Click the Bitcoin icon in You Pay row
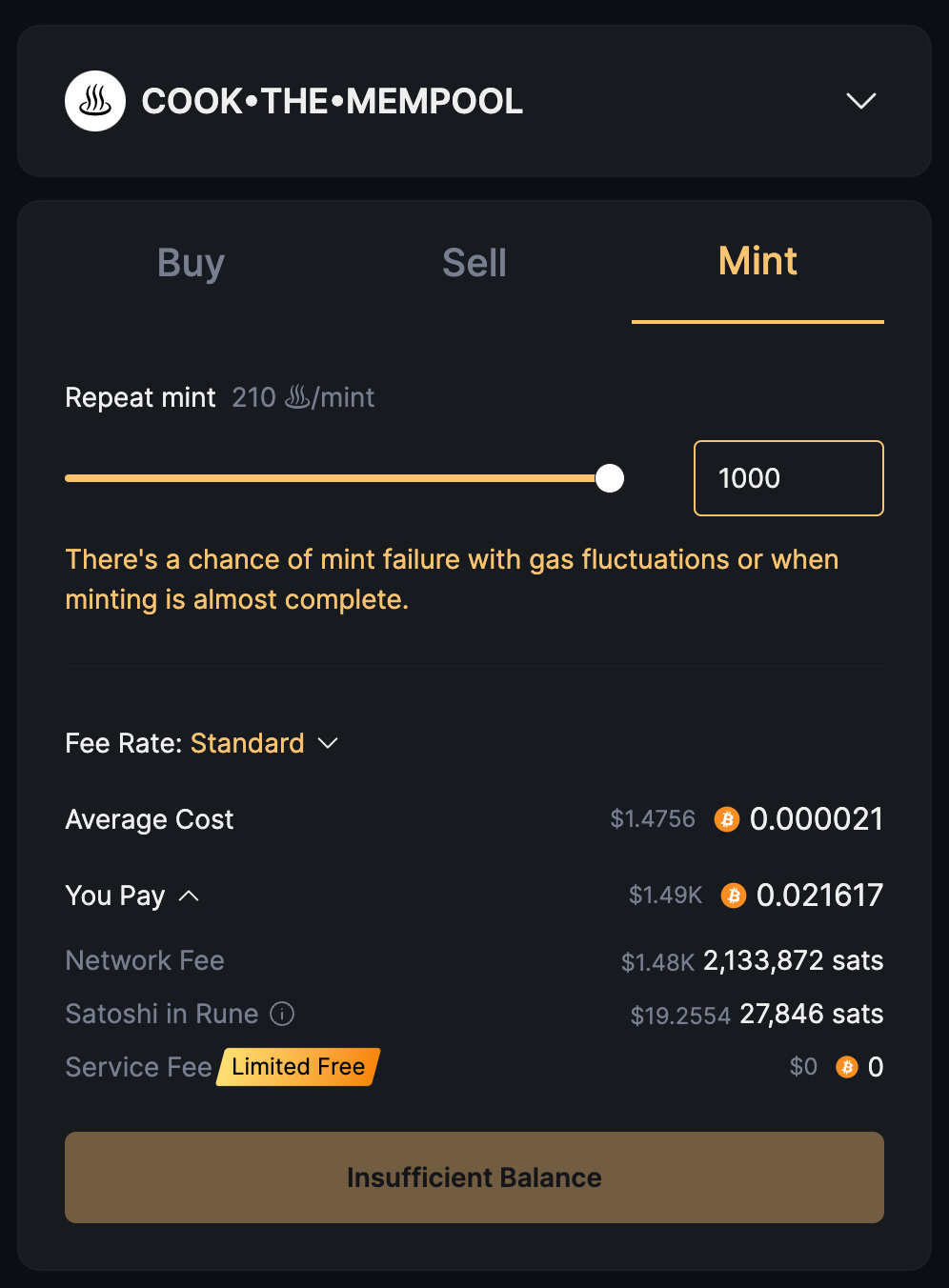 (734, 896)
